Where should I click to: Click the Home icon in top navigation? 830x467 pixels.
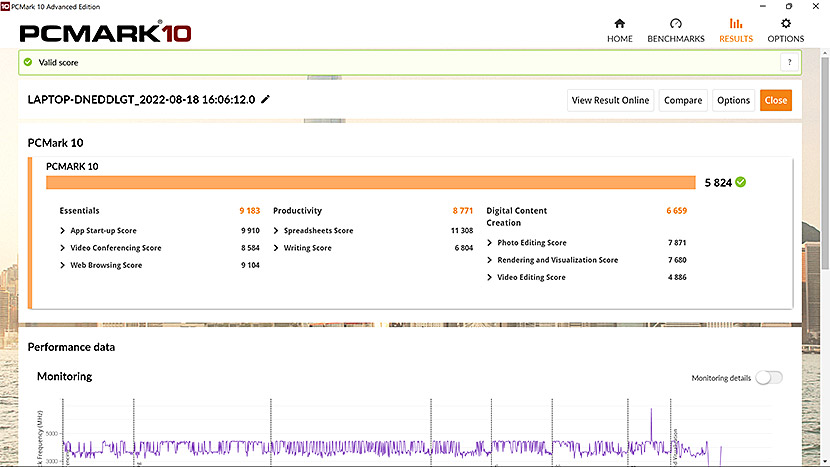619,24
